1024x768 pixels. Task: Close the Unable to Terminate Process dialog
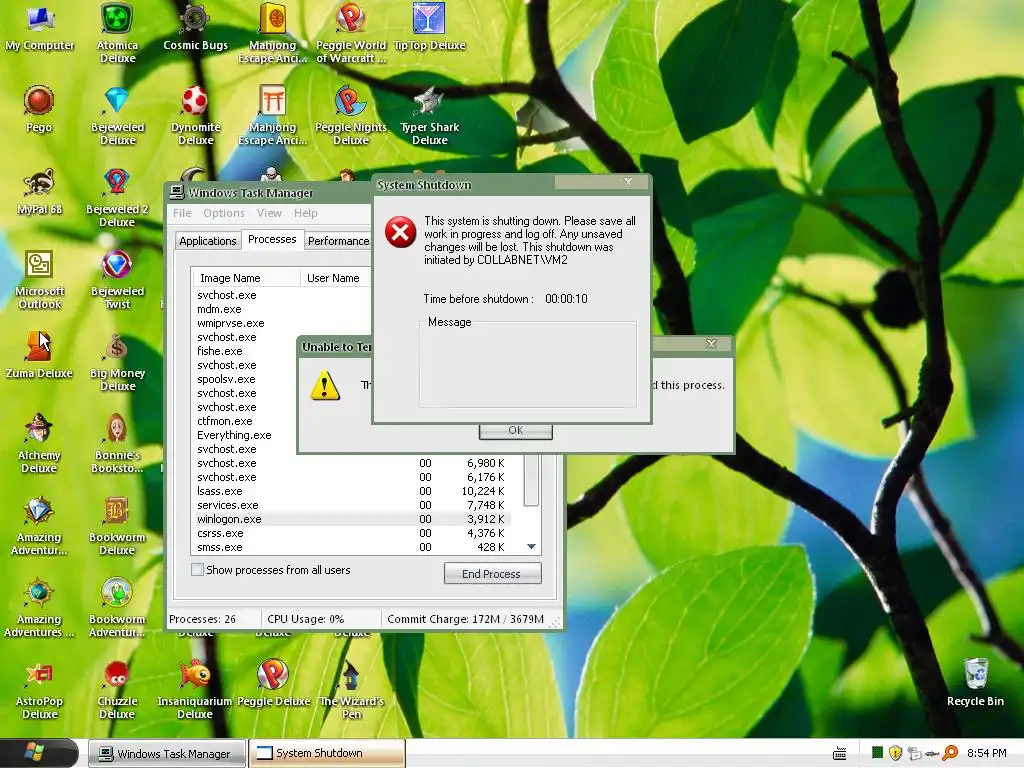coord(711,344)
